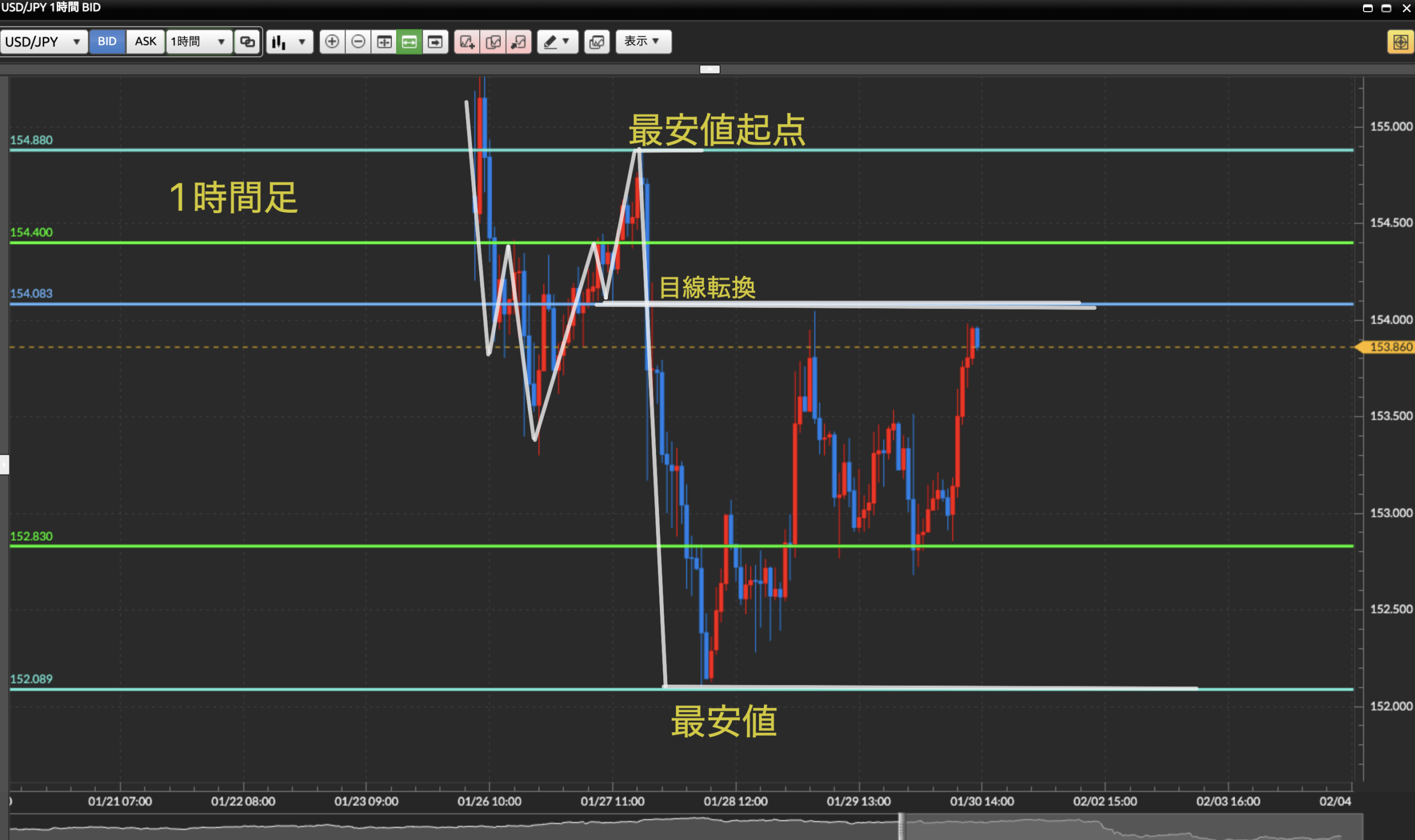Click the yellow crosshair target icon at top right
Image resolution: width=1415 pixels, height=840 pixels.
pyautogui.click(x=1400, y=42)
